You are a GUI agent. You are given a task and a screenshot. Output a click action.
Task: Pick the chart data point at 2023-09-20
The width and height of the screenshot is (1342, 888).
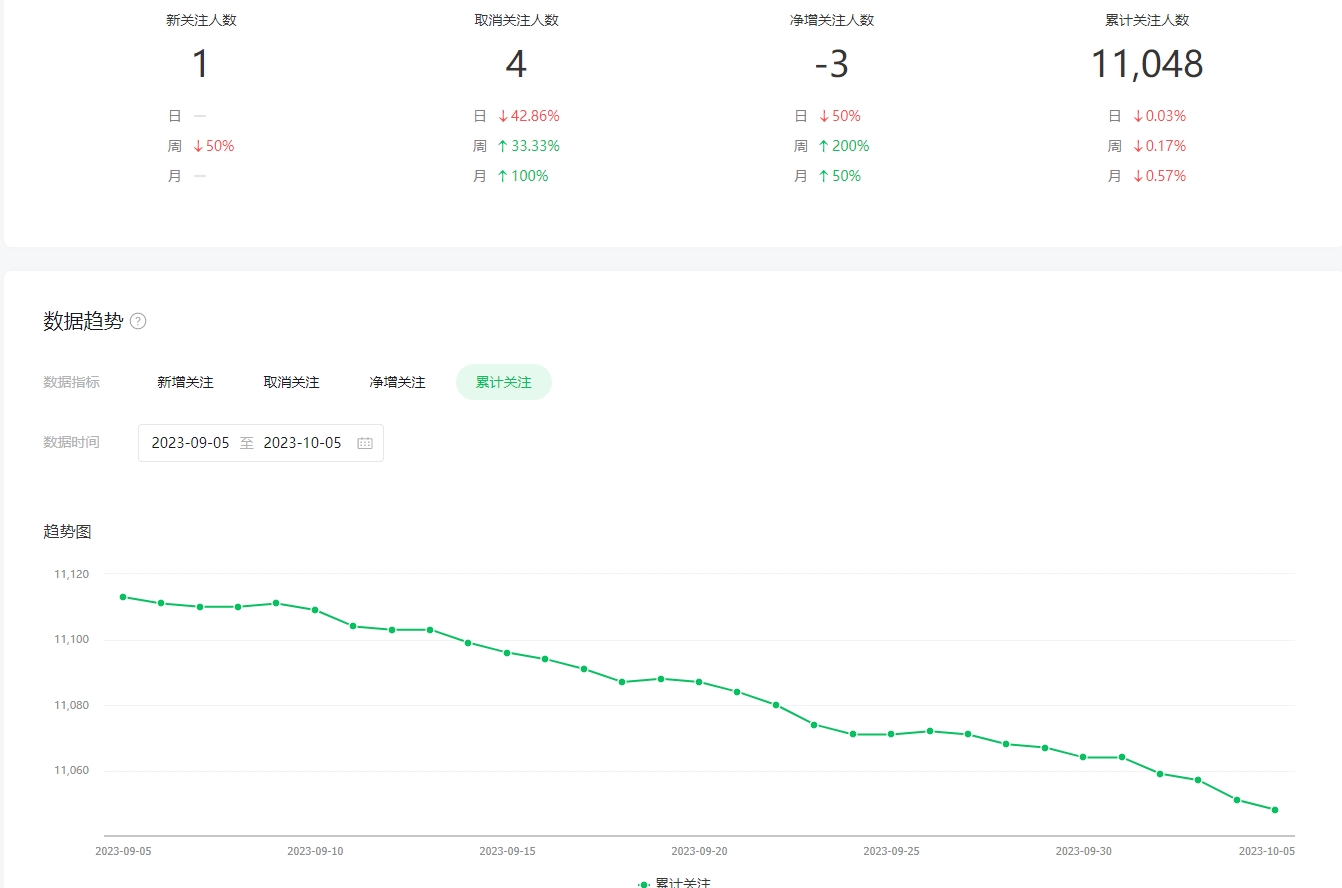[699, 682]
